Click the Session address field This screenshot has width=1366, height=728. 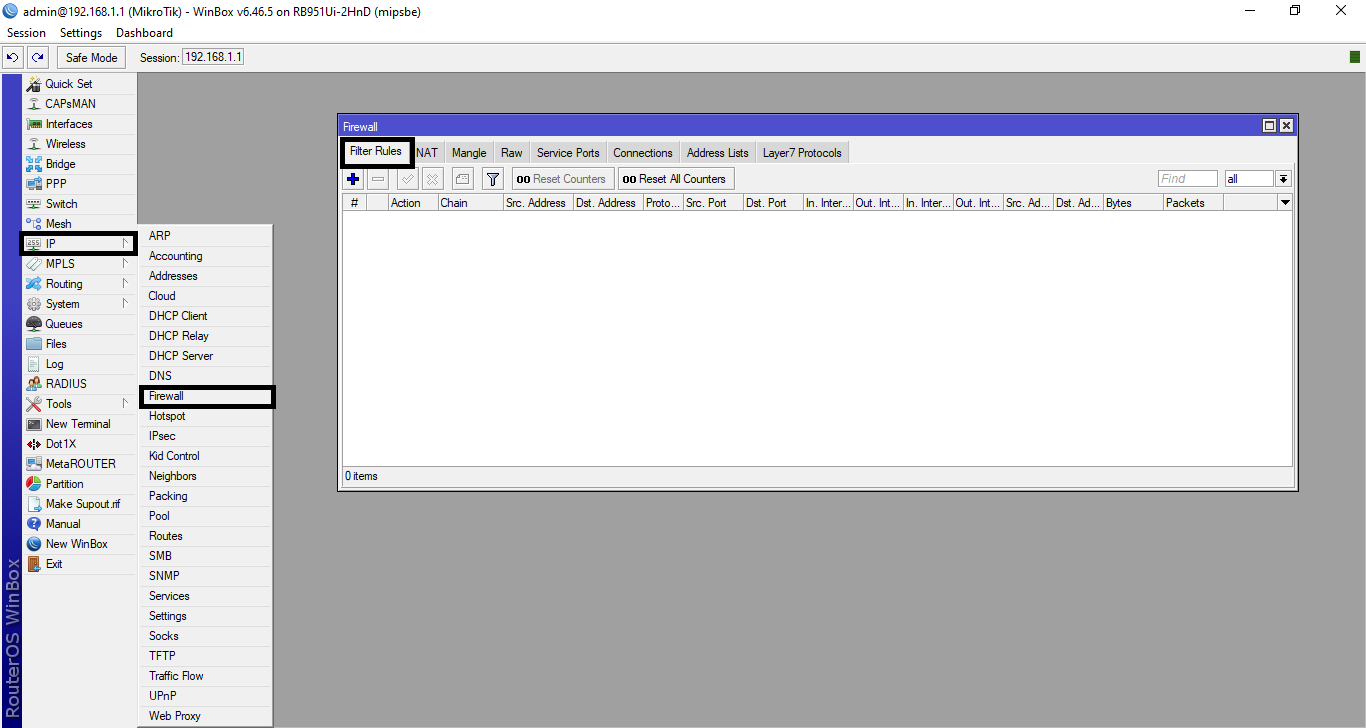click(x=212, y=57)
